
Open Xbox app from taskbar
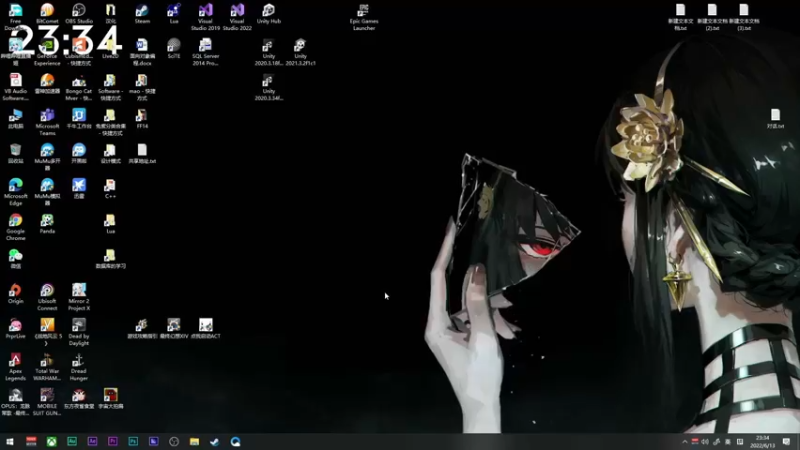click(x=52, y=442)
